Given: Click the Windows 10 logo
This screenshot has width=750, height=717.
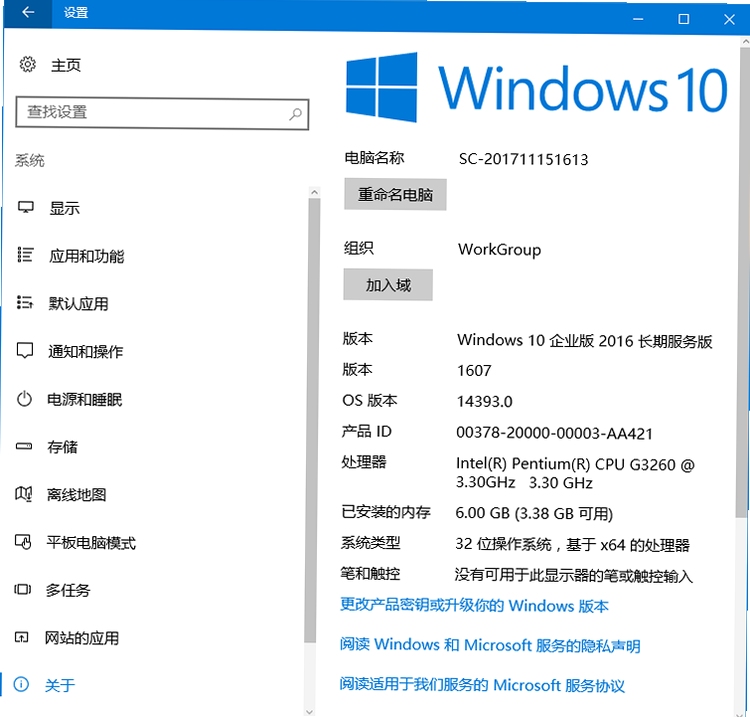Looking at the screenshot, I should 536,88.
